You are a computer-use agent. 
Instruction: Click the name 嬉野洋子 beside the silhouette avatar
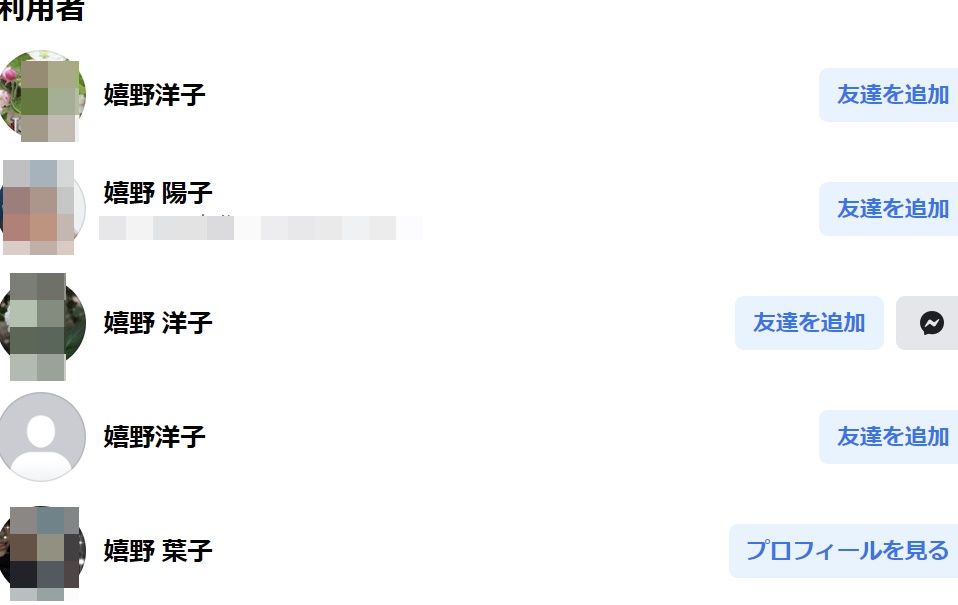coord(154,437)
